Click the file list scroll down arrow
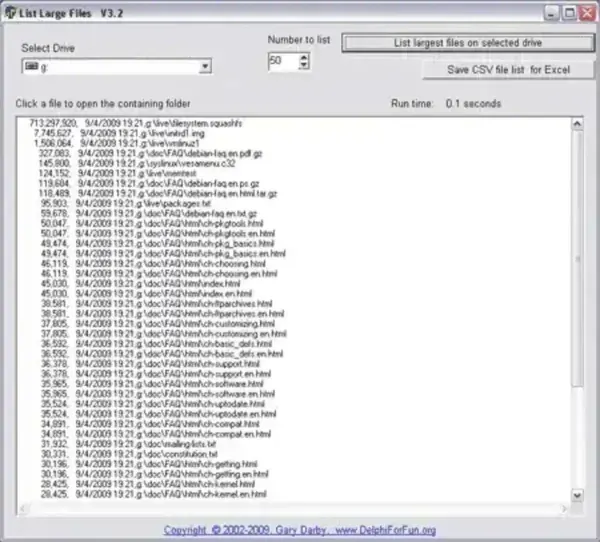 point(577,495)
